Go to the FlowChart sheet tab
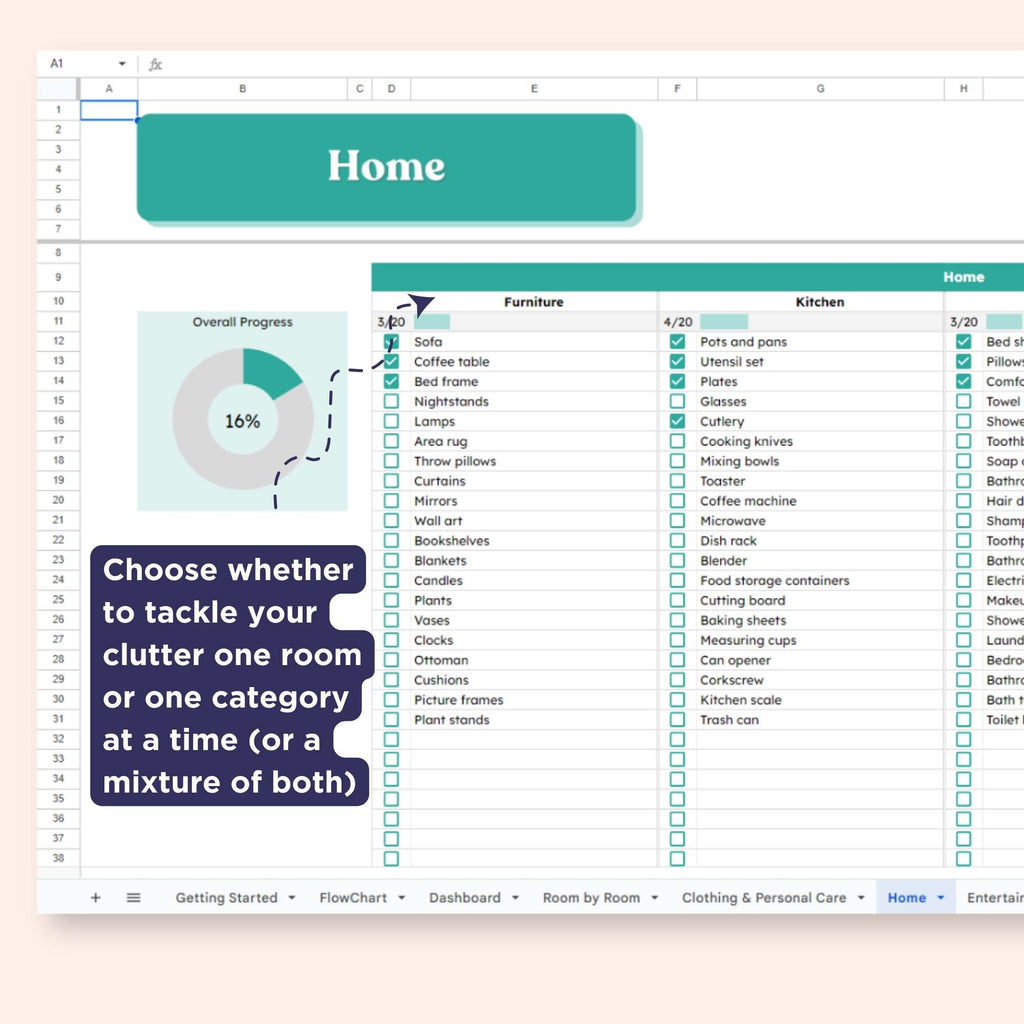Viewport: 1024px width, 1024px height. coord(353,898)
